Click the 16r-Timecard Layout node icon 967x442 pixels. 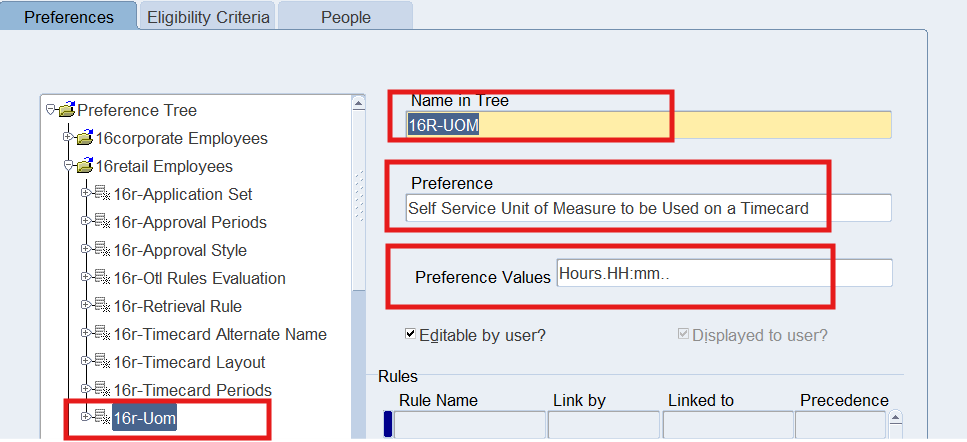(102, 362)
